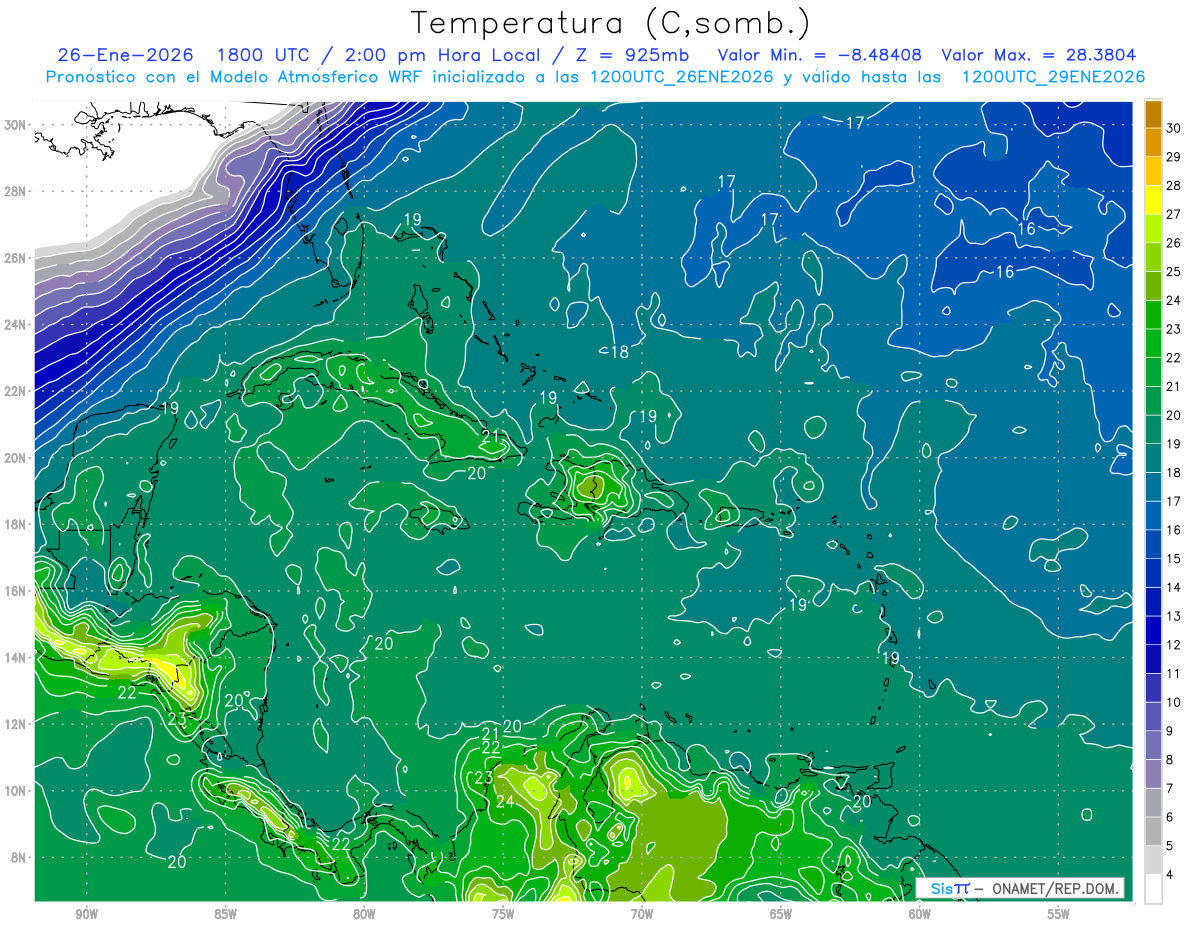Pick the yellow colorbar swatch between 27 and 28
Image resolution: width=1200 pixels, height=927 pixels.
tap(1154, 200)
